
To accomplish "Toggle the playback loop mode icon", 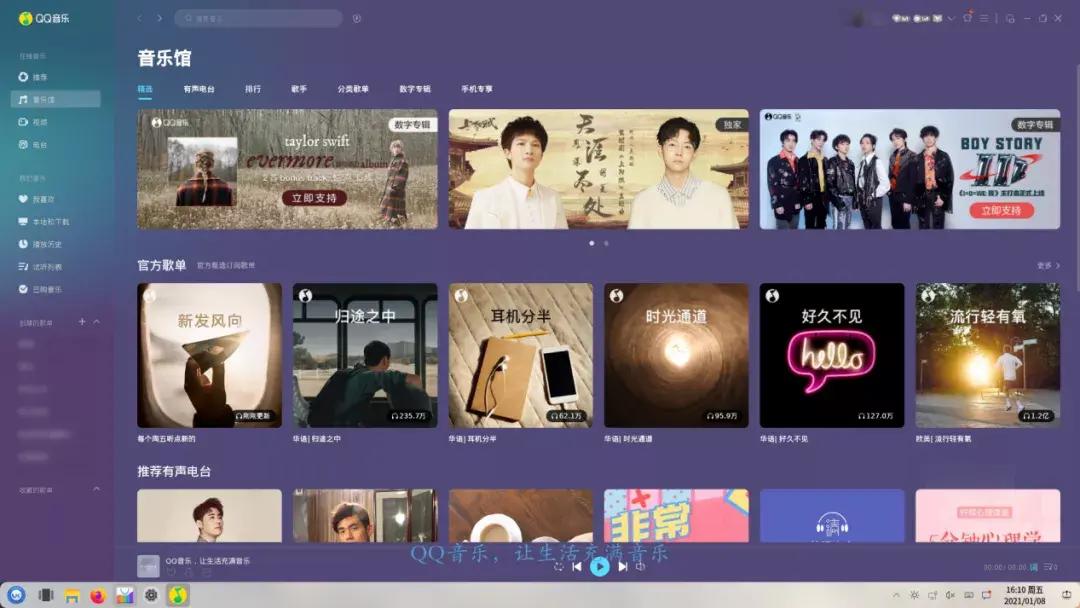I will [x=559, y=566].
